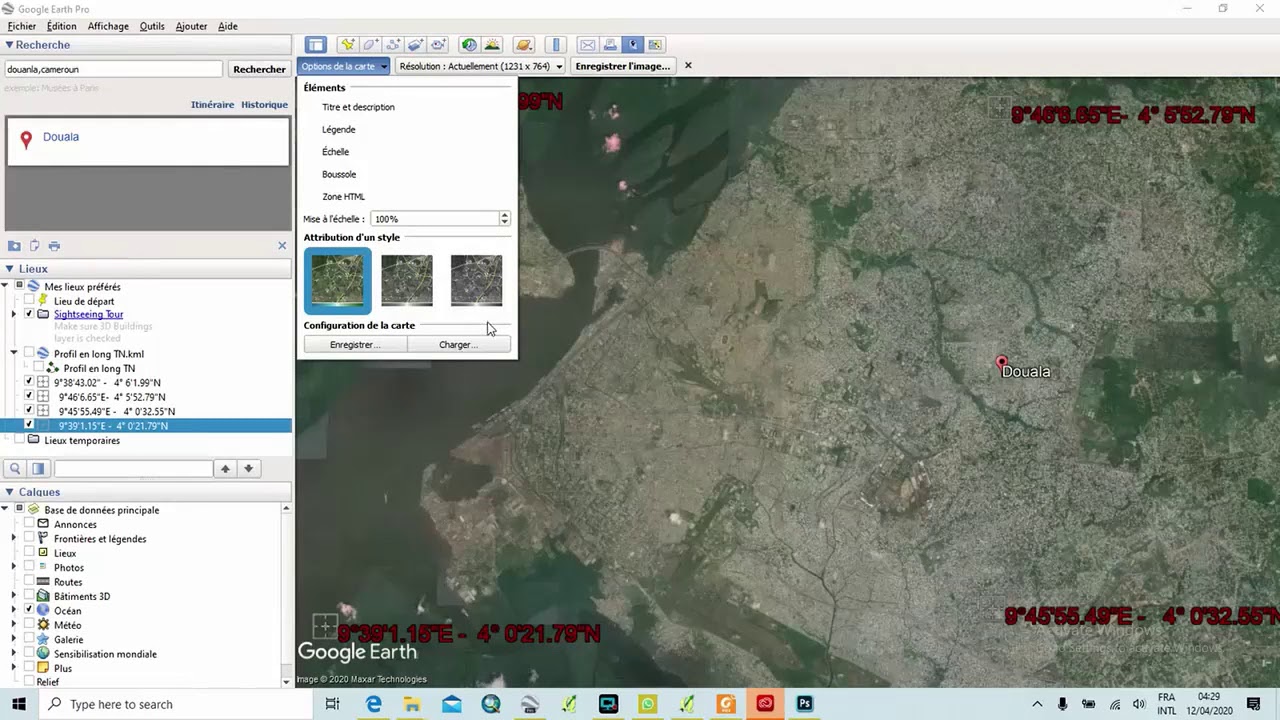
Task: Click the highlighted Save Image toolbar icon
Action: coord(633,45)
